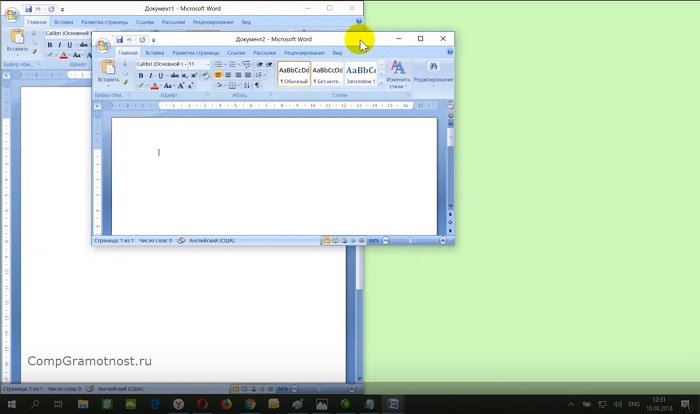The height and width of the screenshot is (414, 700).
Task: Switch to Разметка страницы tab in Документ2
Action: (196, 53)
